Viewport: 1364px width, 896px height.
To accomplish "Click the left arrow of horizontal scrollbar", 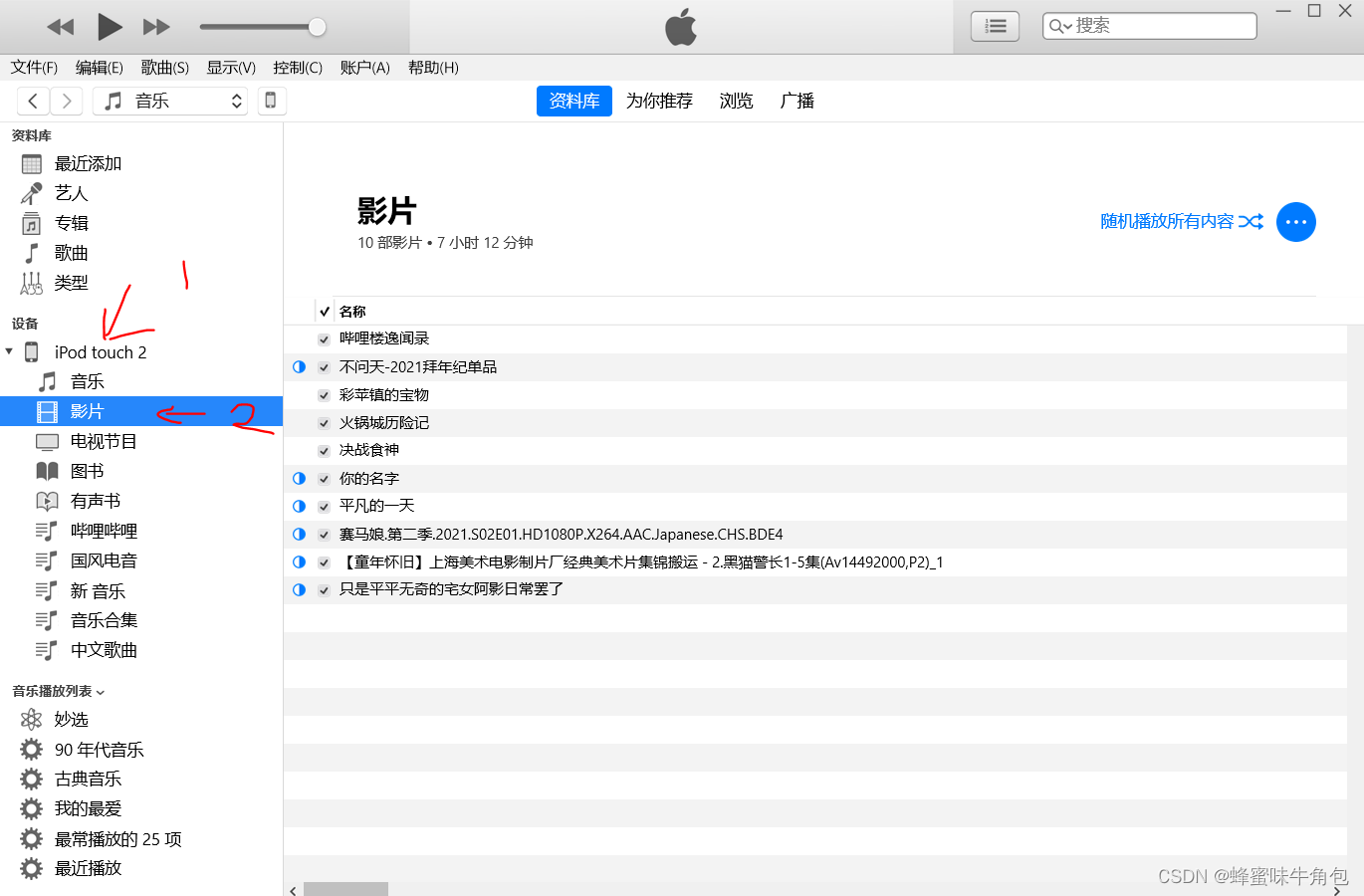I will pos(293,890).
